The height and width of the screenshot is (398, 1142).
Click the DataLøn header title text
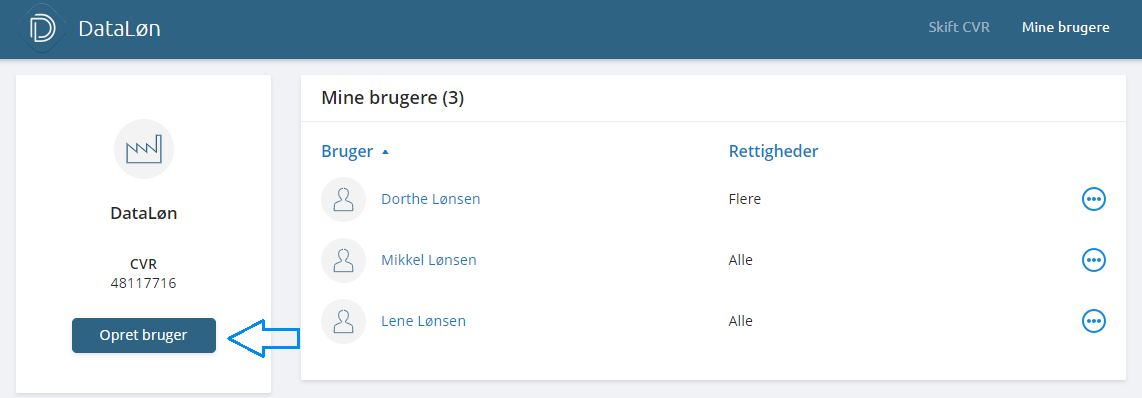tap(119, 29)
